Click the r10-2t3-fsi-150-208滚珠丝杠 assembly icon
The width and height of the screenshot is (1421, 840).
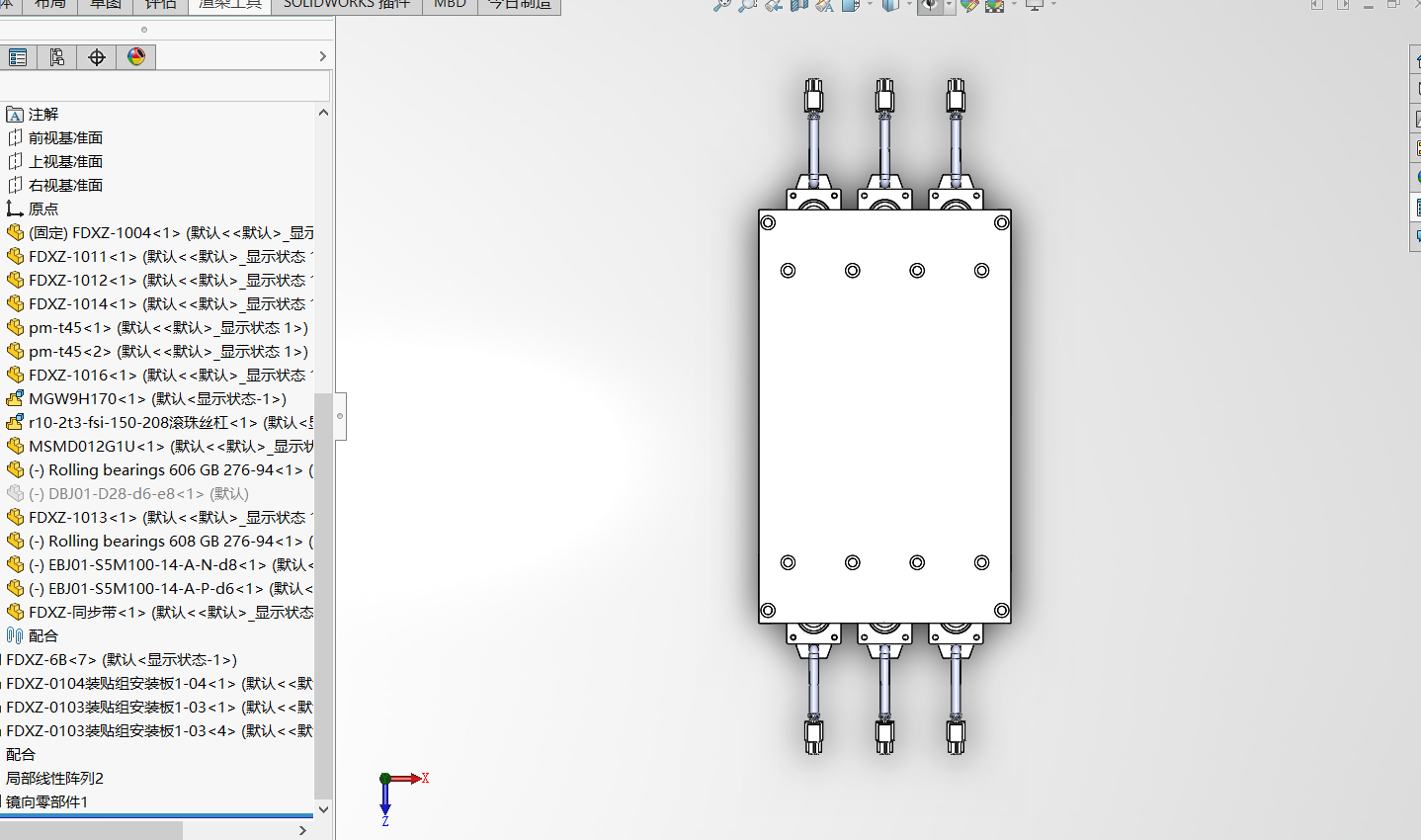(15, 423)
